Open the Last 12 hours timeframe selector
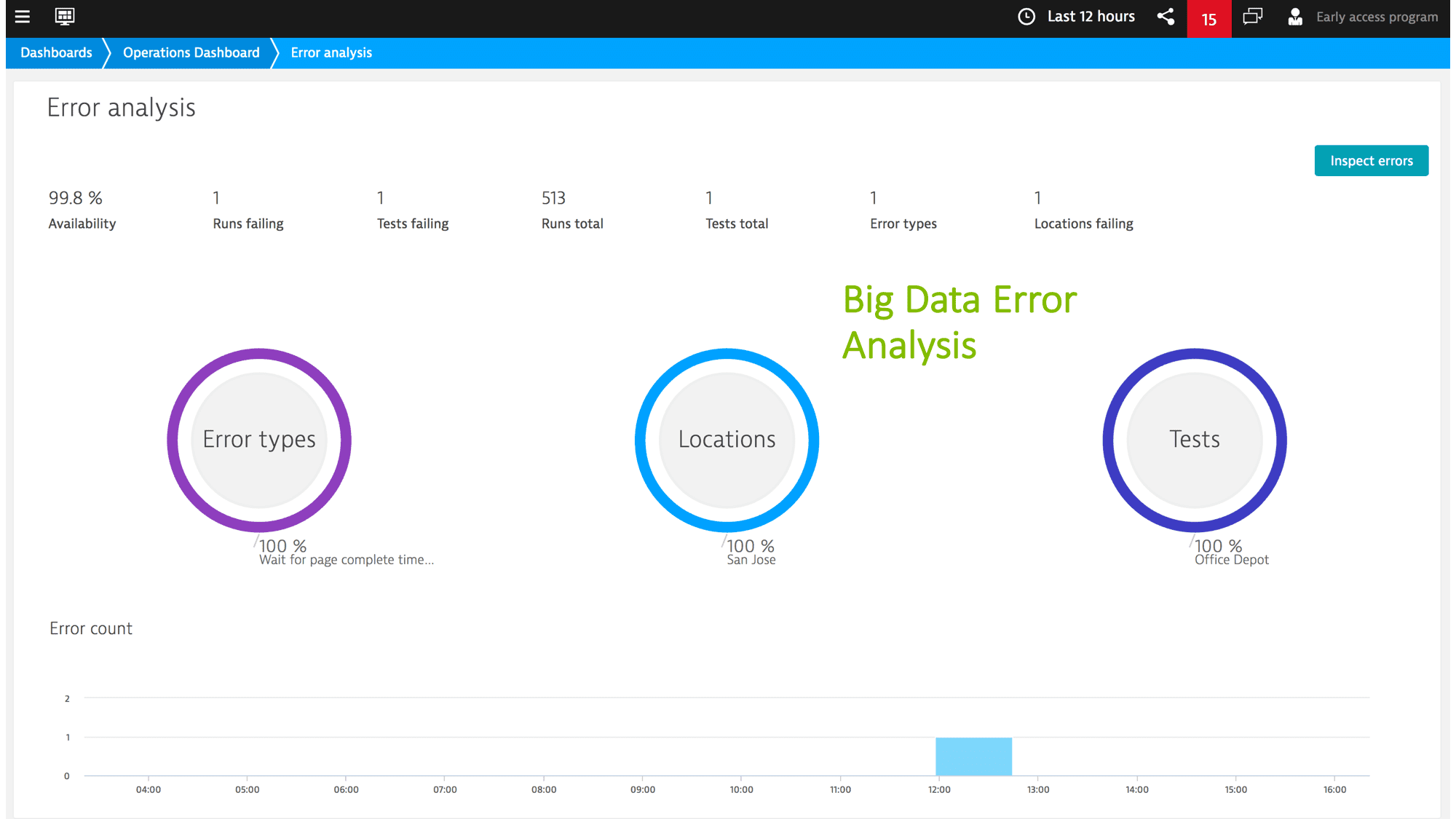1456x819 pixels. [x=1091, y=17]
